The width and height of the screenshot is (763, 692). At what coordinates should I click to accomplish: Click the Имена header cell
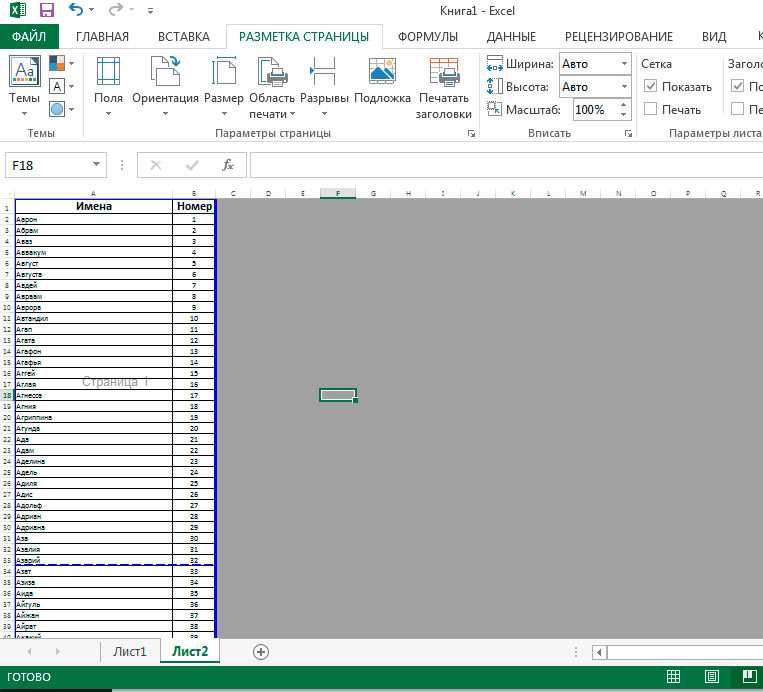(x=94, y=206)
